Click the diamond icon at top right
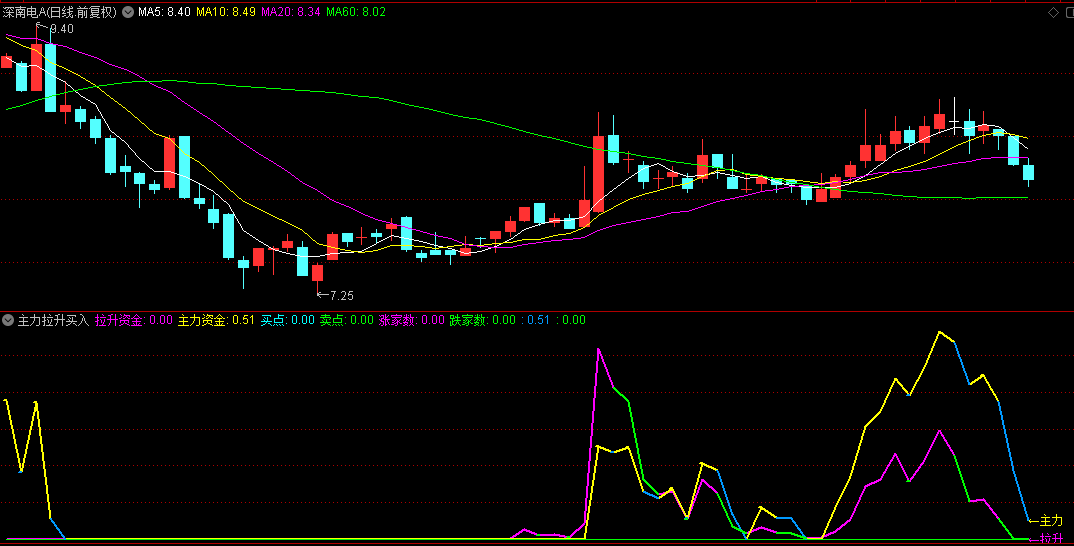Image resolution: width=1074 pixels, height=546 pixels. point(1053,12)
